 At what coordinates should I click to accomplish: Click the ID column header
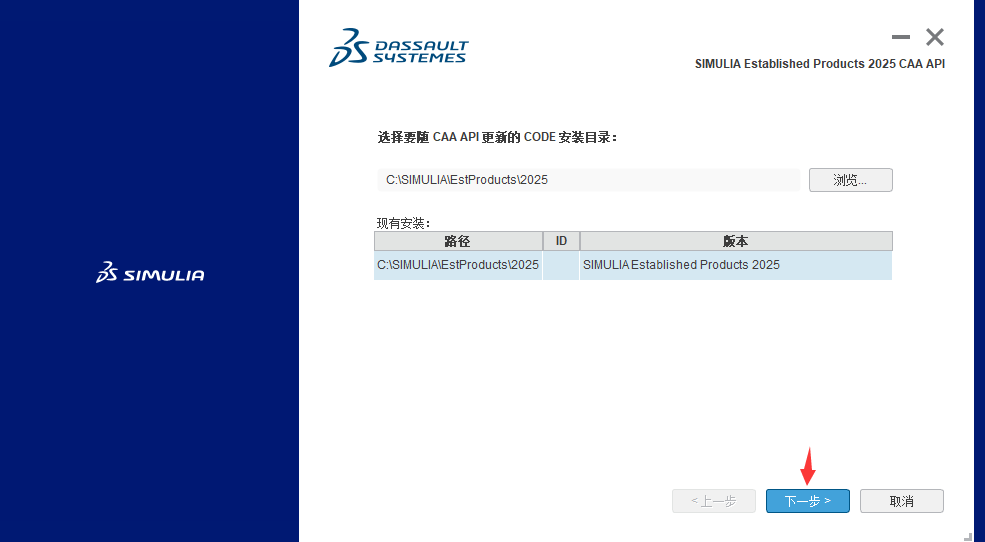[x=561, y=241]
